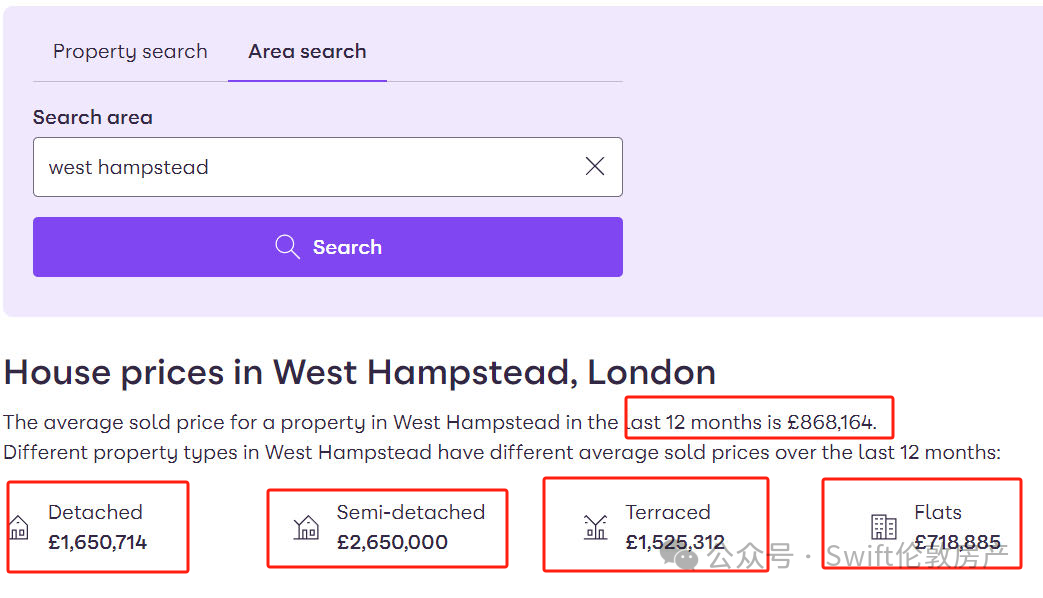This screenshot has height=598, width=1043.
Task: Click the average price £868,164 text
Action: point(831,422)
